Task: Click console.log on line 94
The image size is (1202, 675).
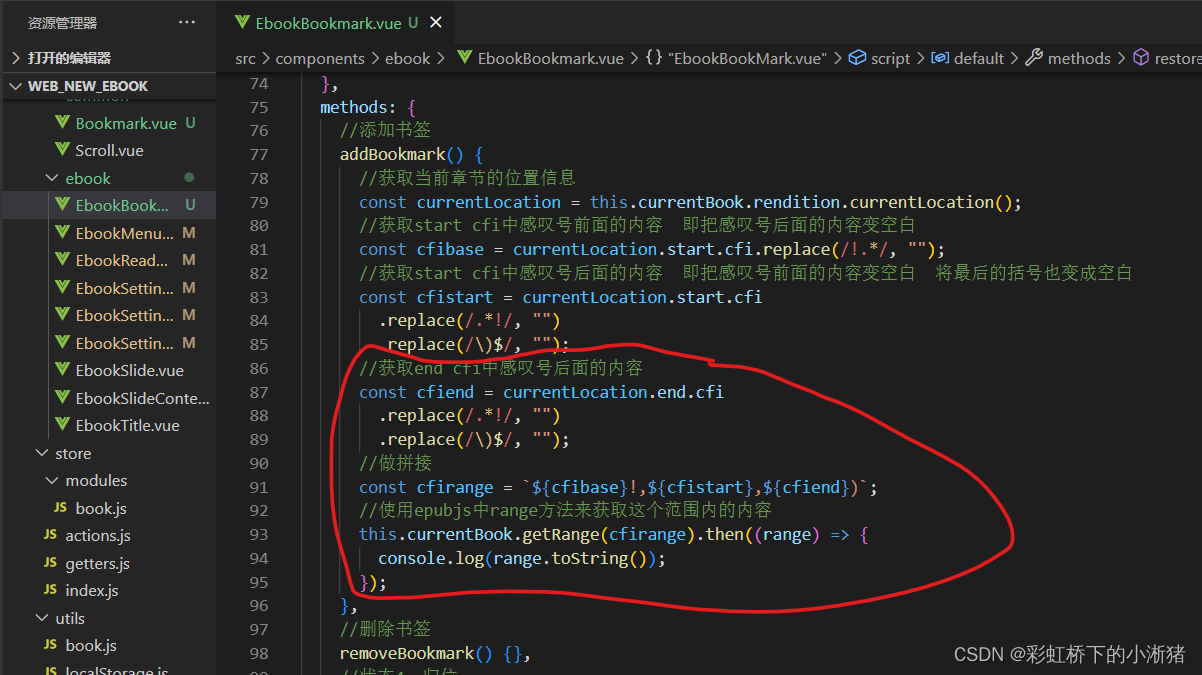Action: point(431,558)
